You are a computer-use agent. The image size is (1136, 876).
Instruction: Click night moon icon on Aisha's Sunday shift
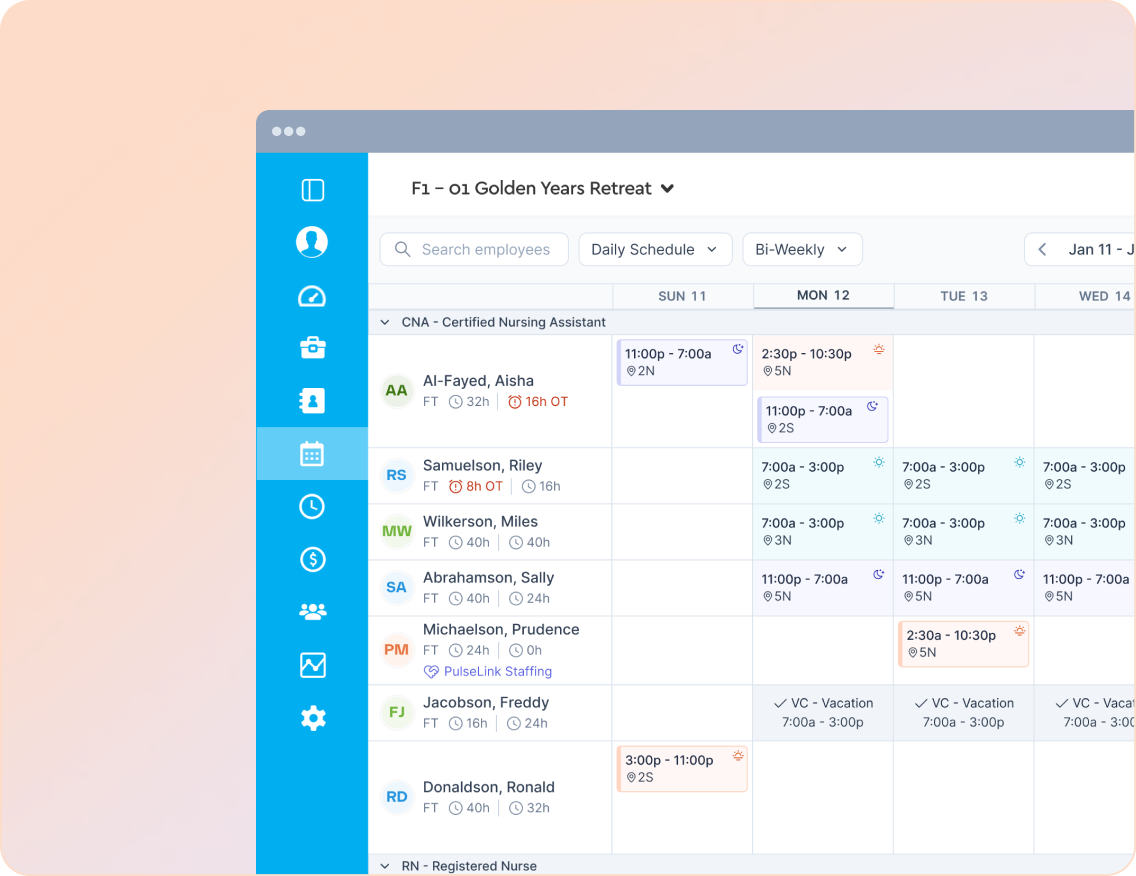click(x=738, y=349)
